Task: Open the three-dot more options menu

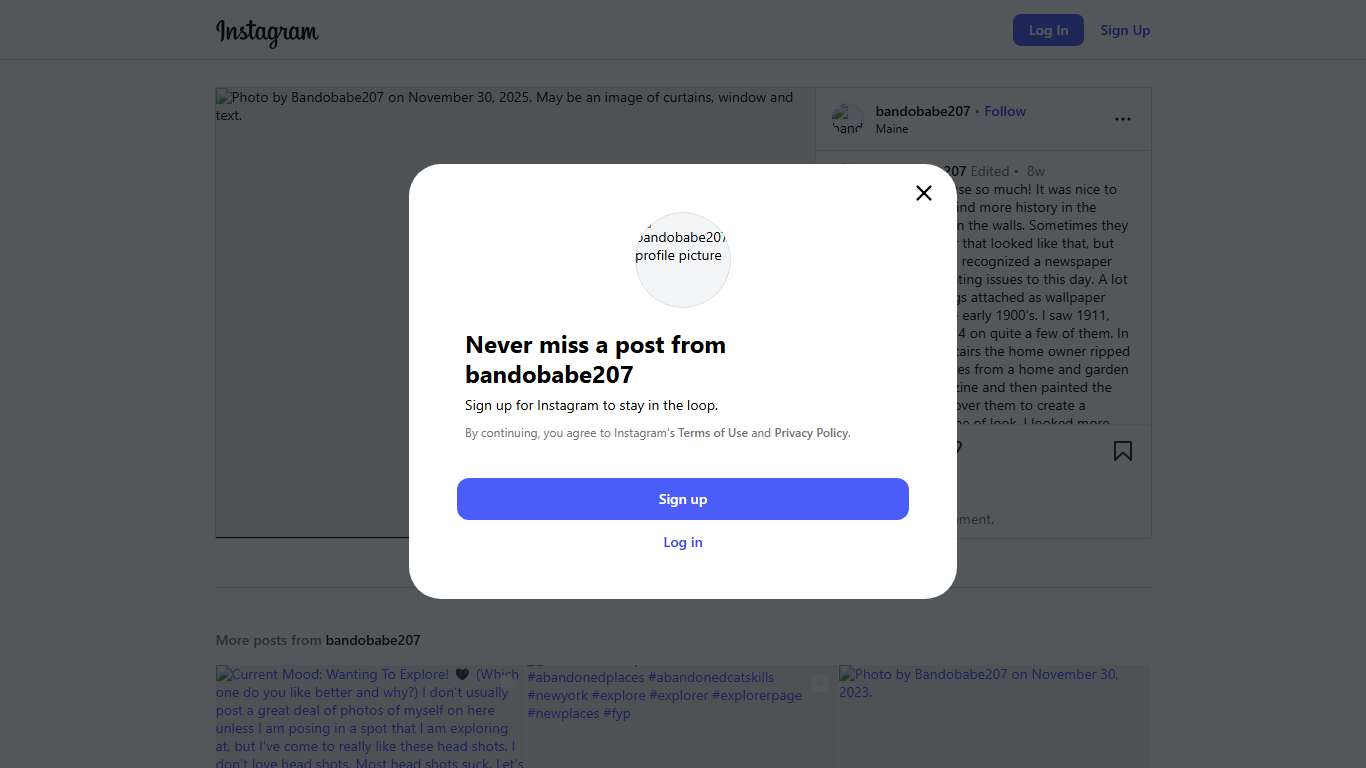Action: [1123, 119]
